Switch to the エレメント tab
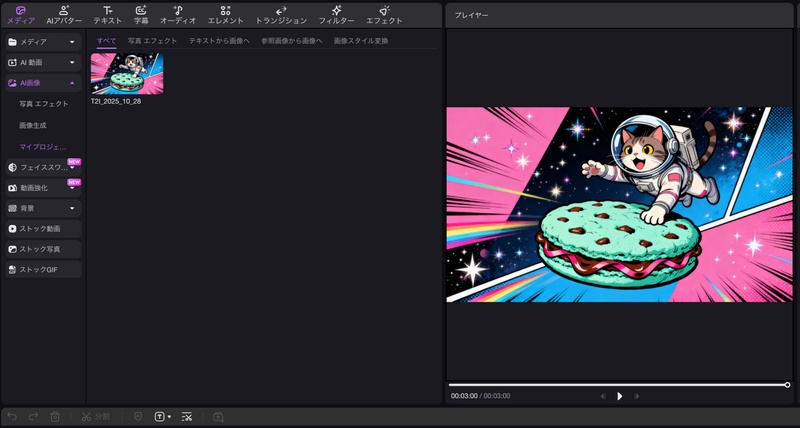Screen dimensions: 800x428 coord(226,15)
